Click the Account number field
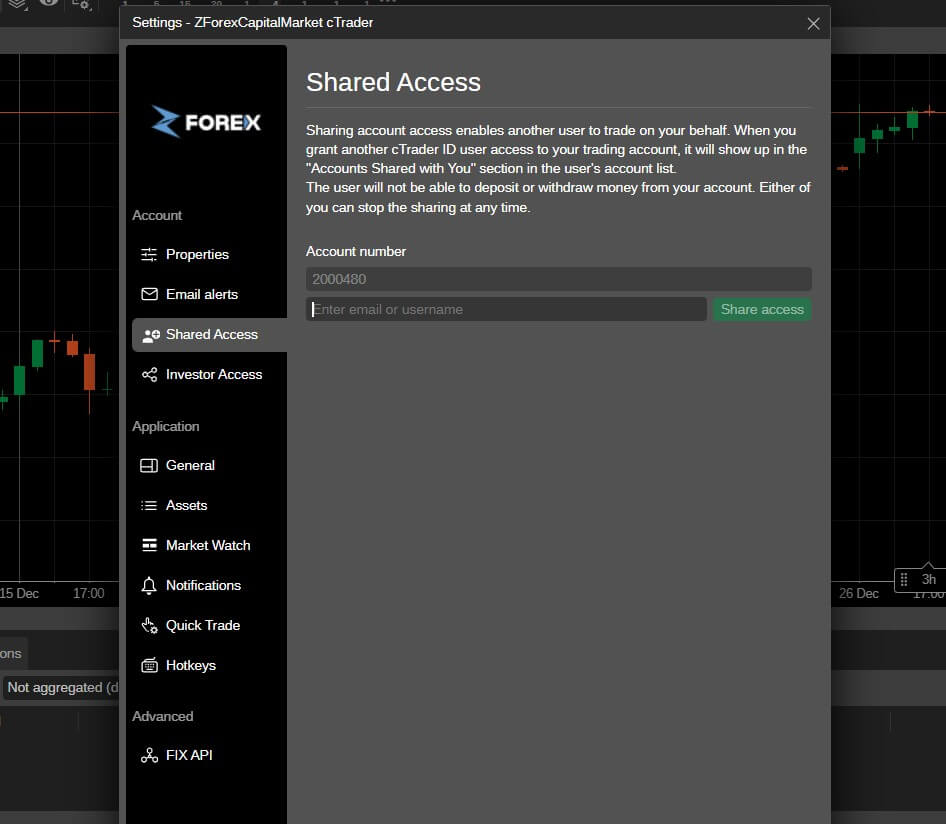This screenshot has width=946, height=824. [558, 280]
